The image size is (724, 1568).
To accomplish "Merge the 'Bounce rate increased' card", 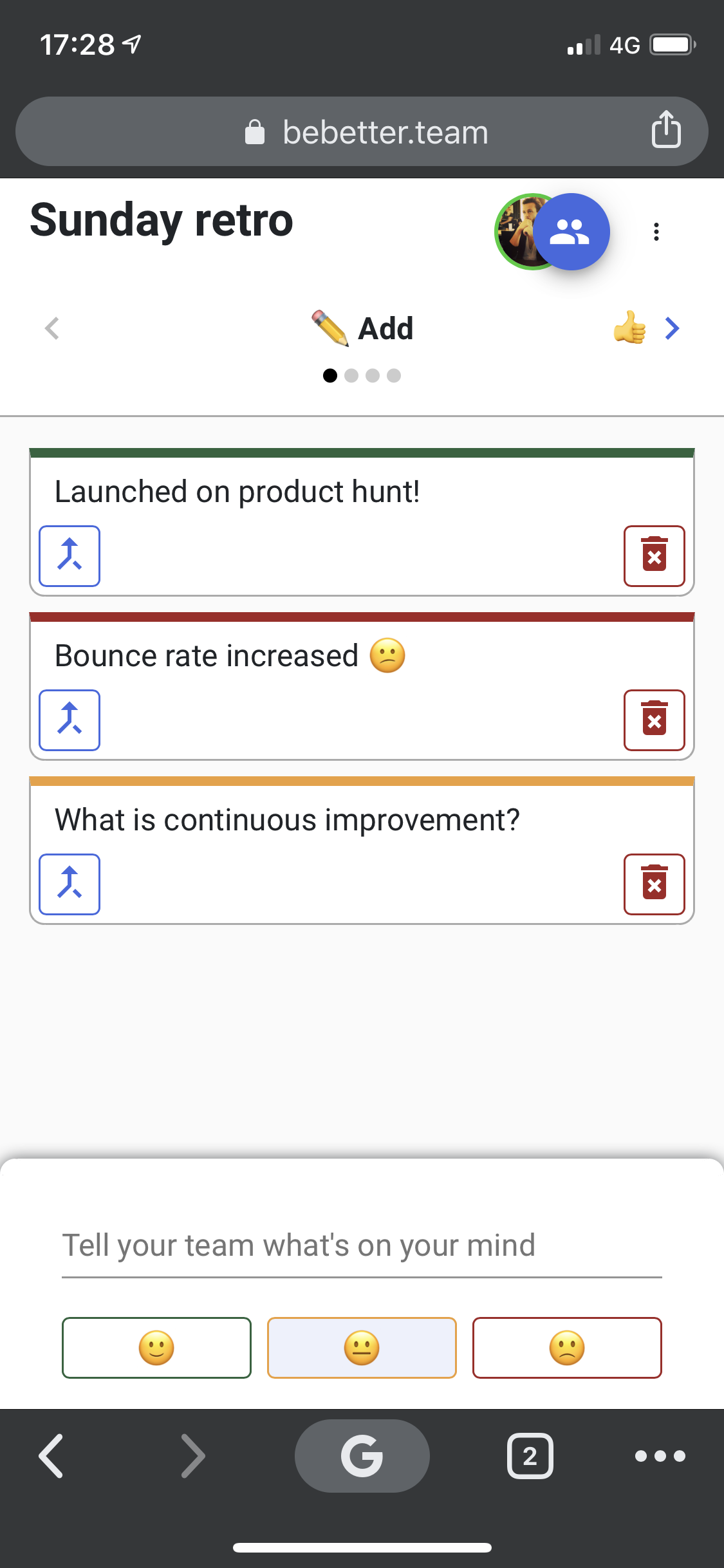I will [70, 720].
